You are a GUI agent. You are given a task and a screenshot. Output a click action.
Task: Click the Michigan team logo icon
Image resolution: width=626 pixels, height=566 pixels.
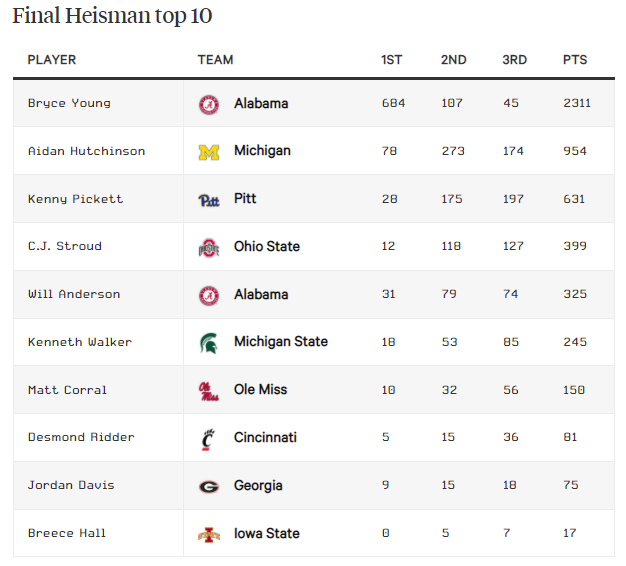[x=208, y=152]
